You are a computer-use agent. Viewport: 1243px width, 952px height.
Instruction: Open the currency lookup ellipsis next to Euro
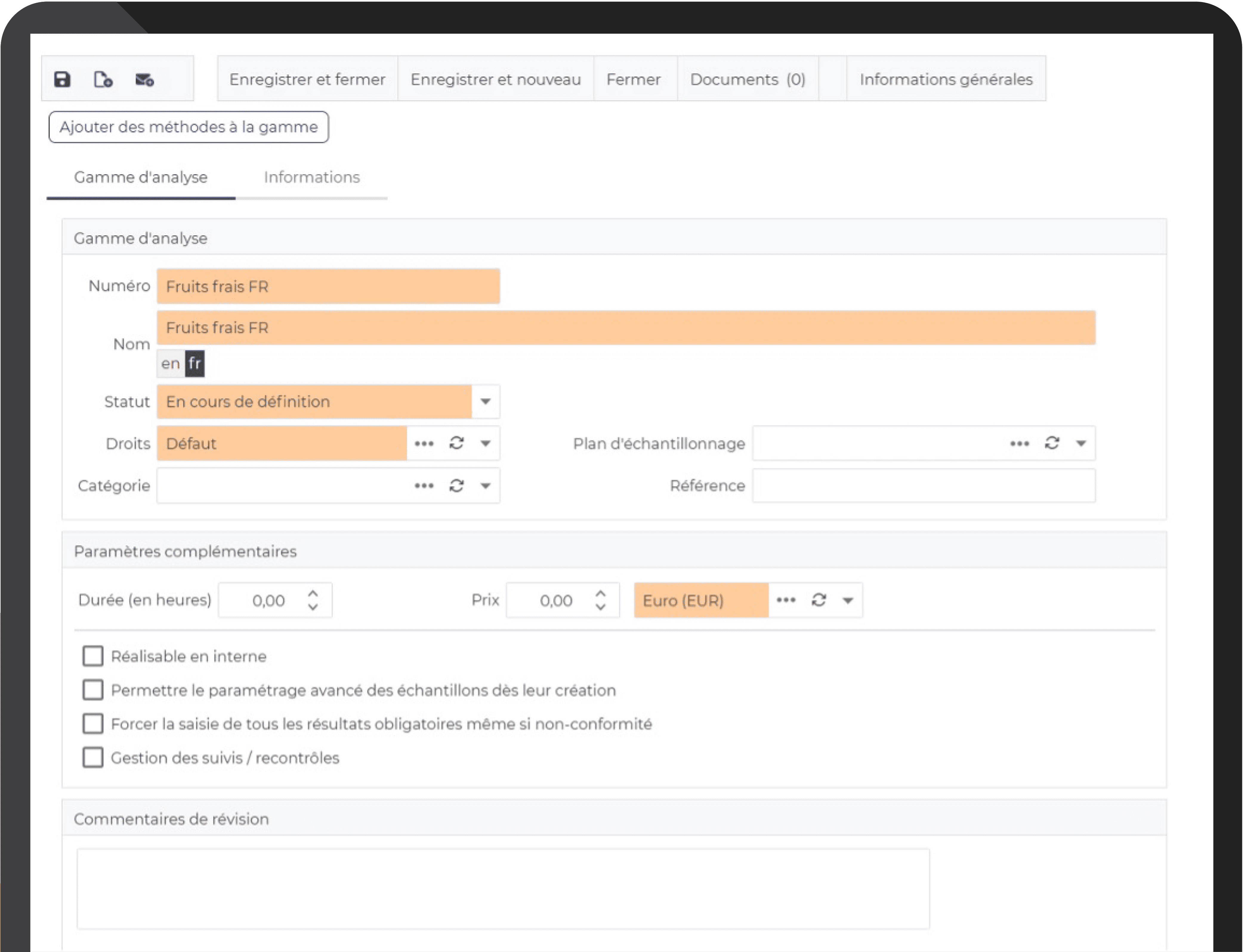point(786,600)
